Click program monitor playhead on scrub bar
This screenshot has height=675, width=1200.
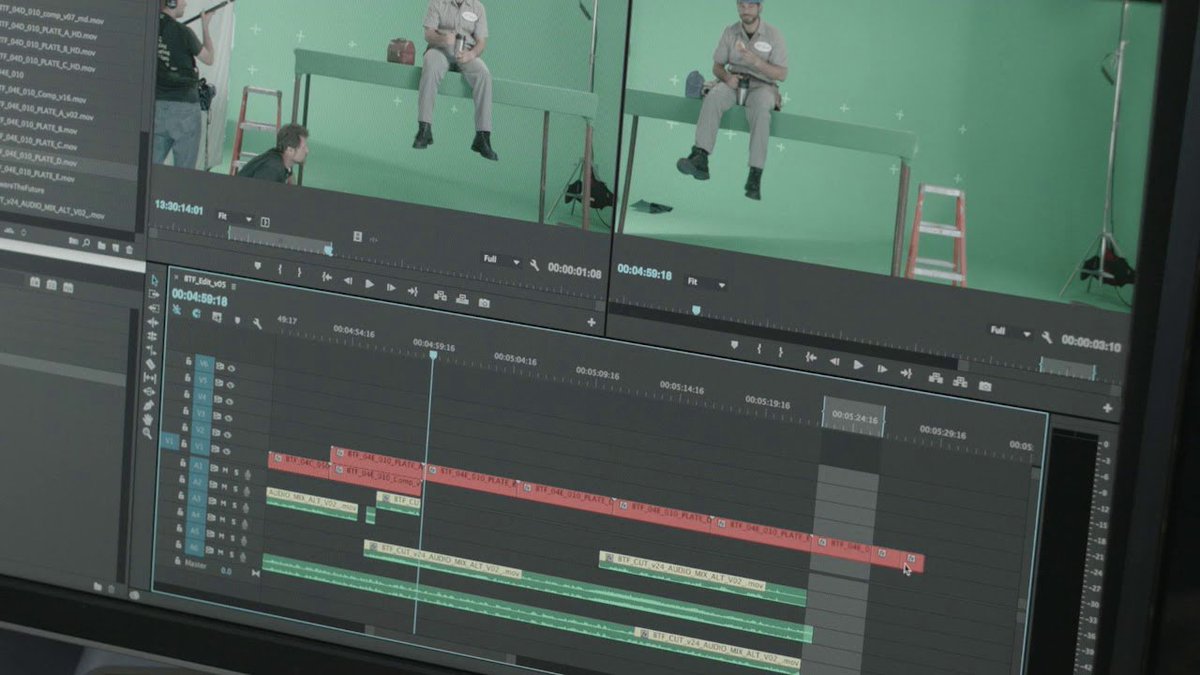point(696,310)
